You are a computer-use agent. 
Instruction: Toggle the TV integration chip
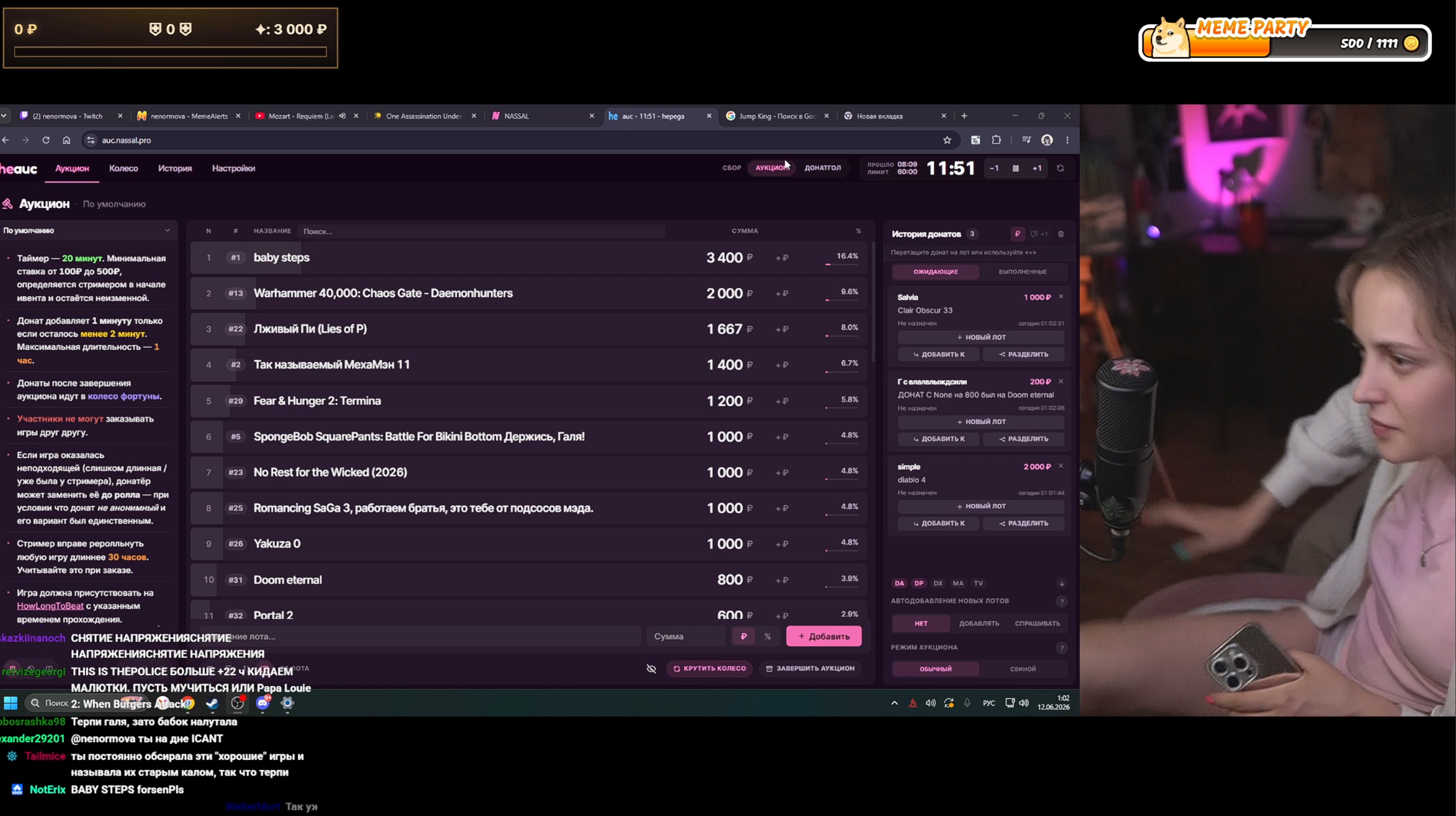pyautogui.click(x=978, y=583)
